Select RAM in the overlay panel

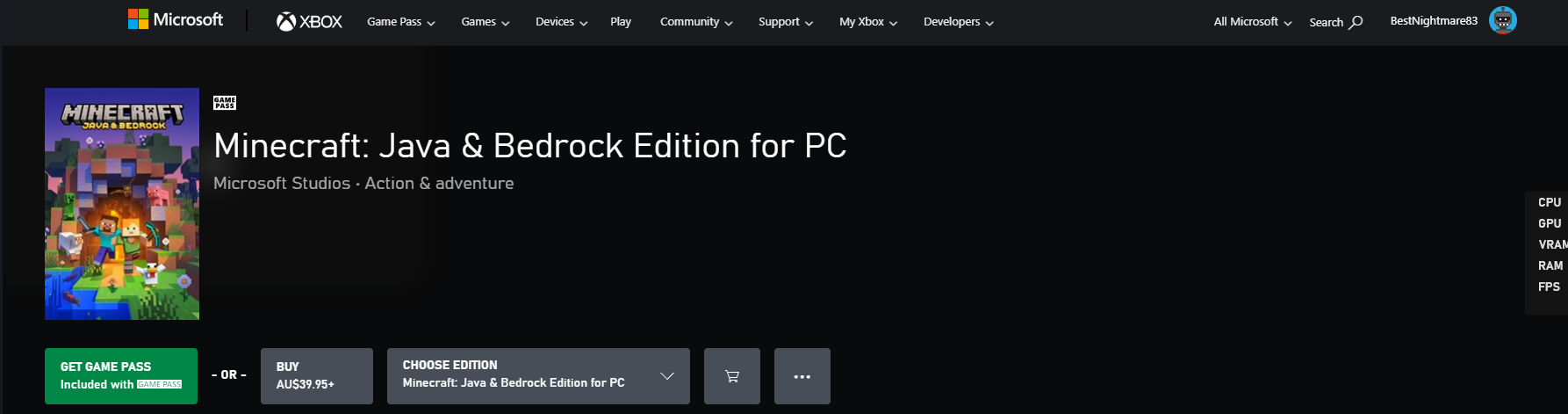[x=1550, y=265]
